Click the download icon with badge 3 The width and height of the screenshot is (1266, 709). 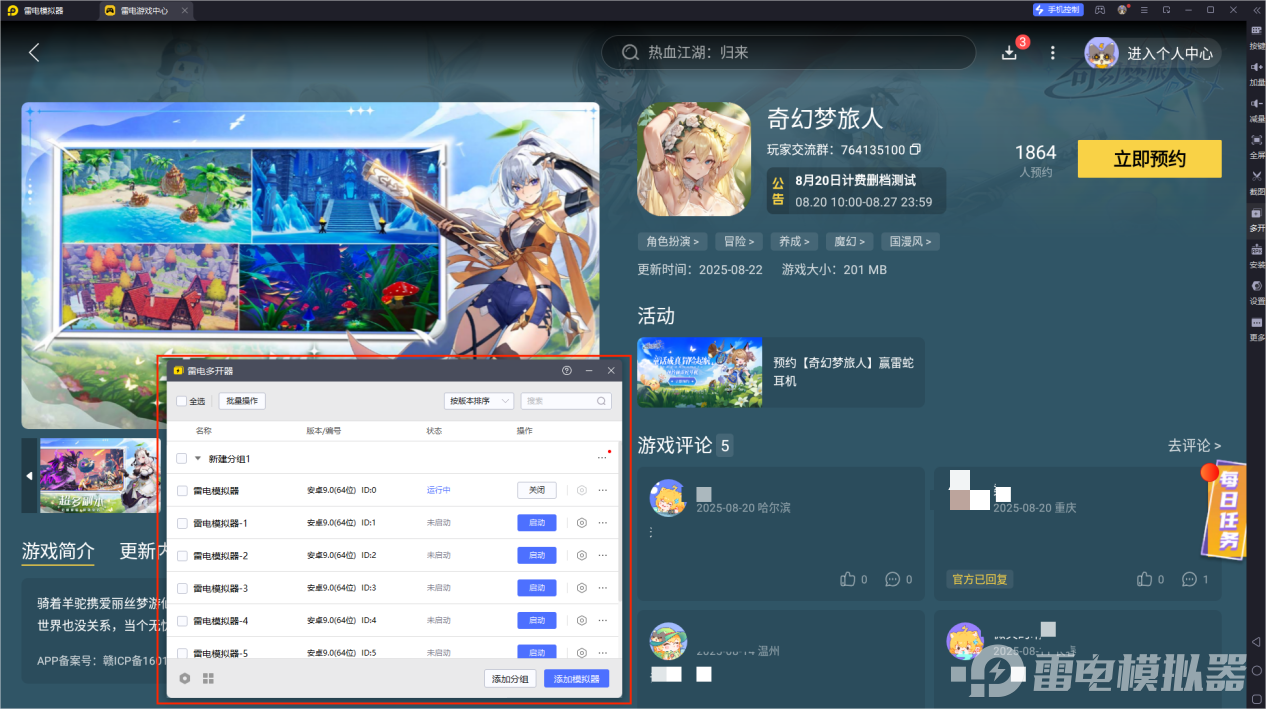pyautogui.click(x=1010, y=51)
